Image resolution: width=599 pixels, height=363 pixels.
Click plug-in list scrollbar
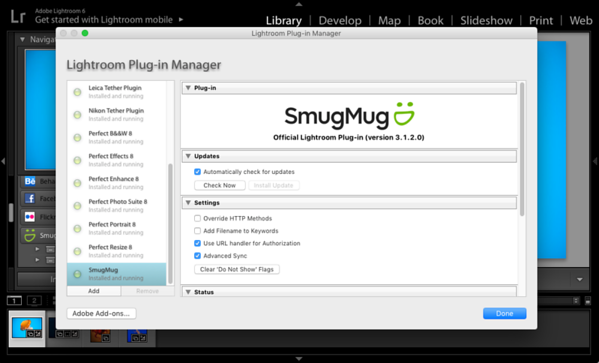click(x=170, y=224)
